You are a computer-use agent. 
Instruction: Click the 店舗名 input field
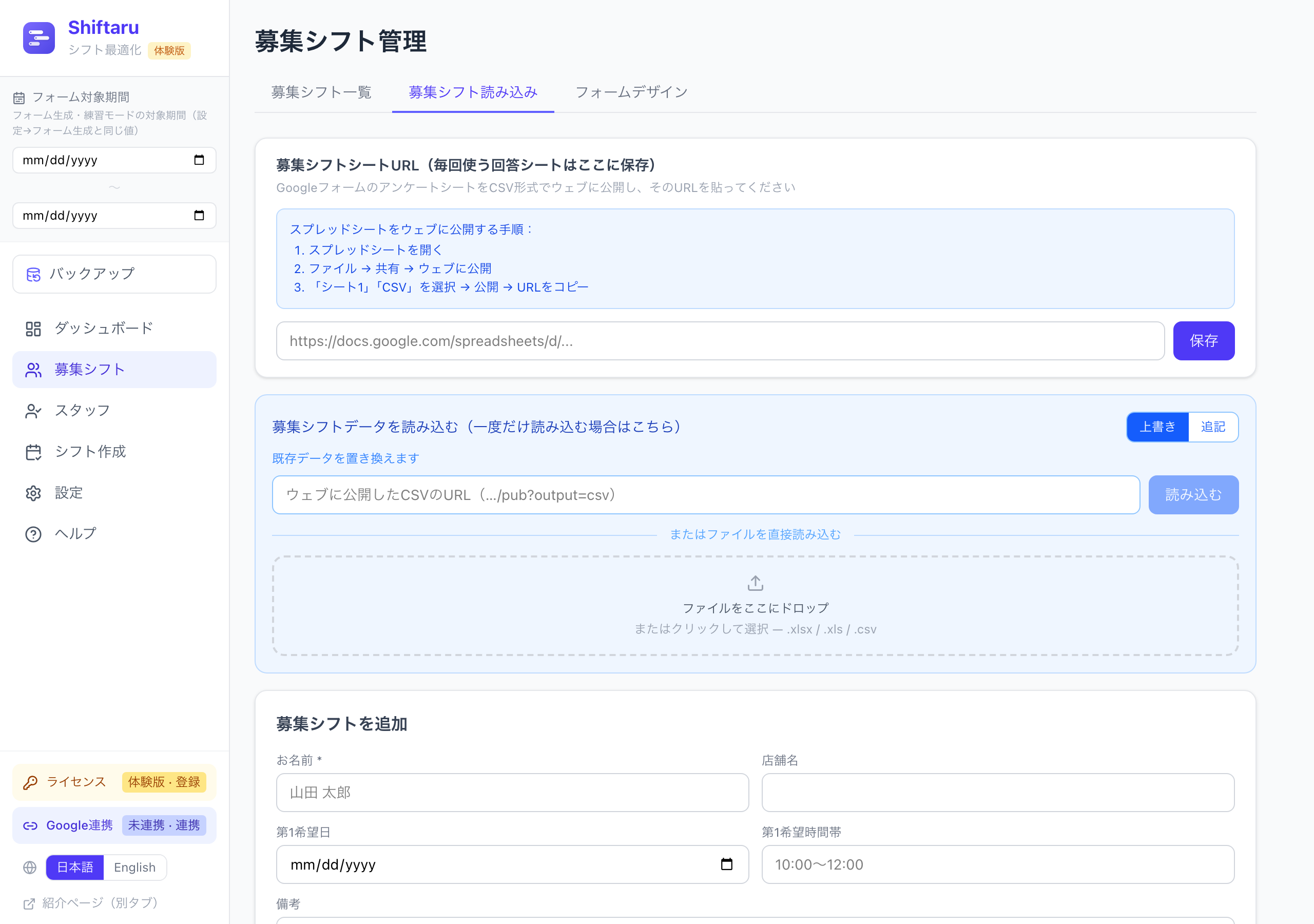pos(998,792)
